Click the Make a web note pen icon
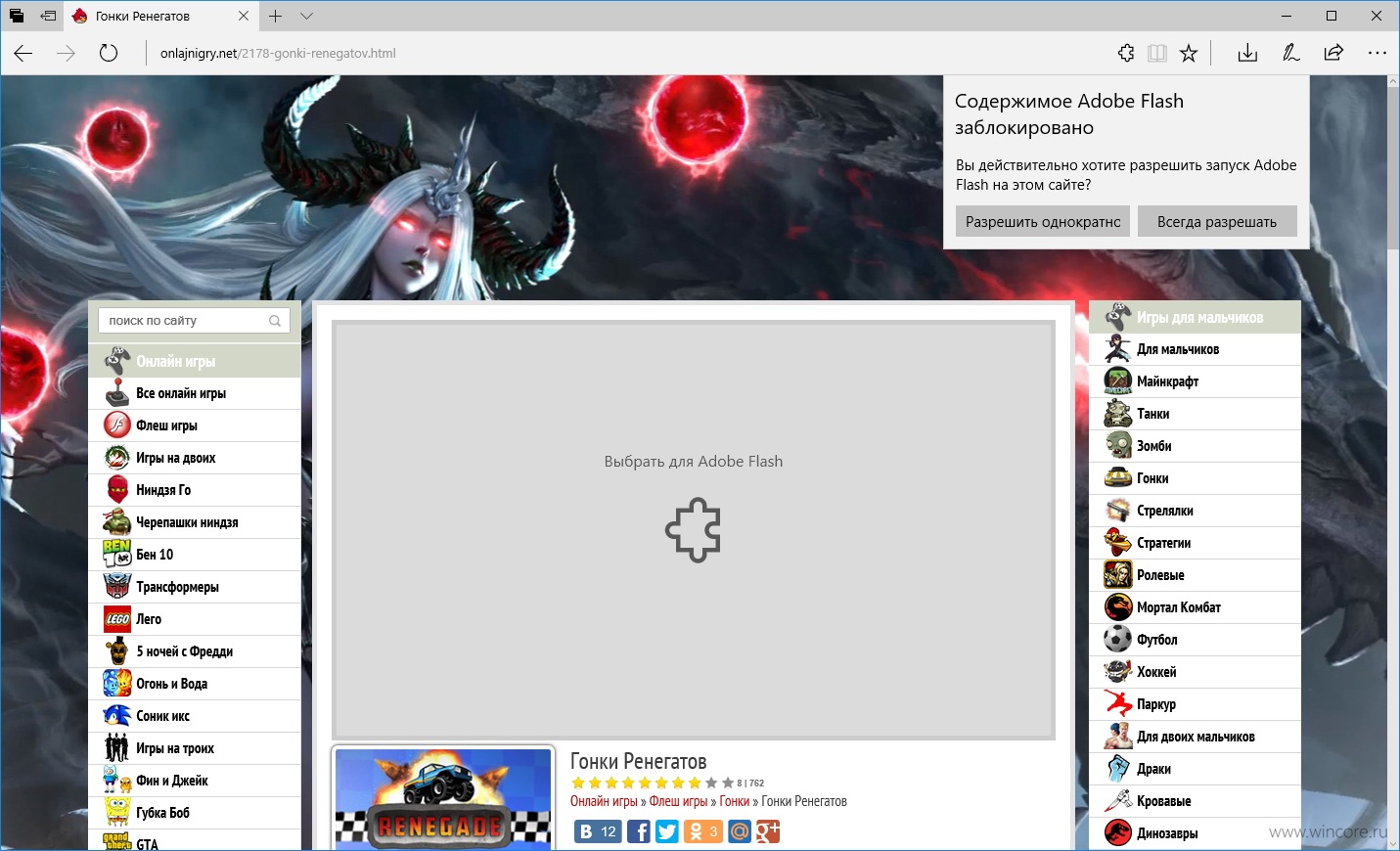Viewport: 1400px width, 851px height. 1290,53
